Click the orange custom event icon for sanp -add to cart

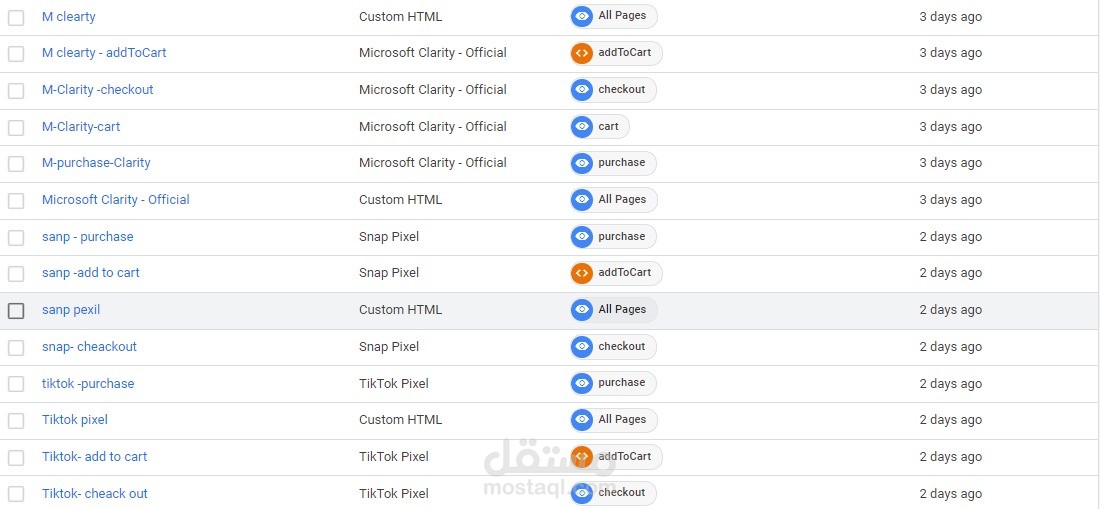582,273
